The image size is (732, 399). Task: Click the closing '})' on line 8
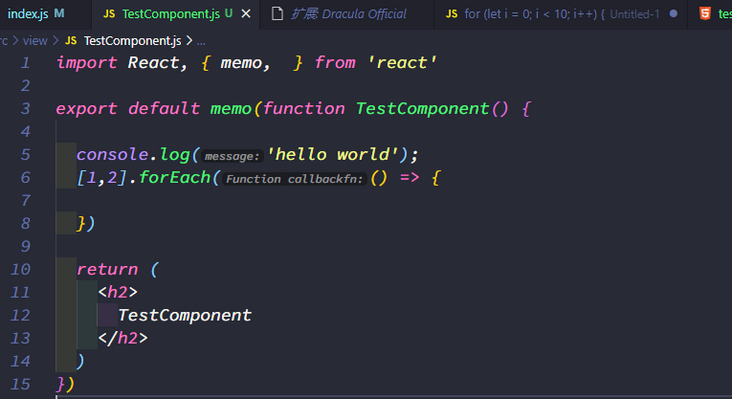click(x=86, y=224)
